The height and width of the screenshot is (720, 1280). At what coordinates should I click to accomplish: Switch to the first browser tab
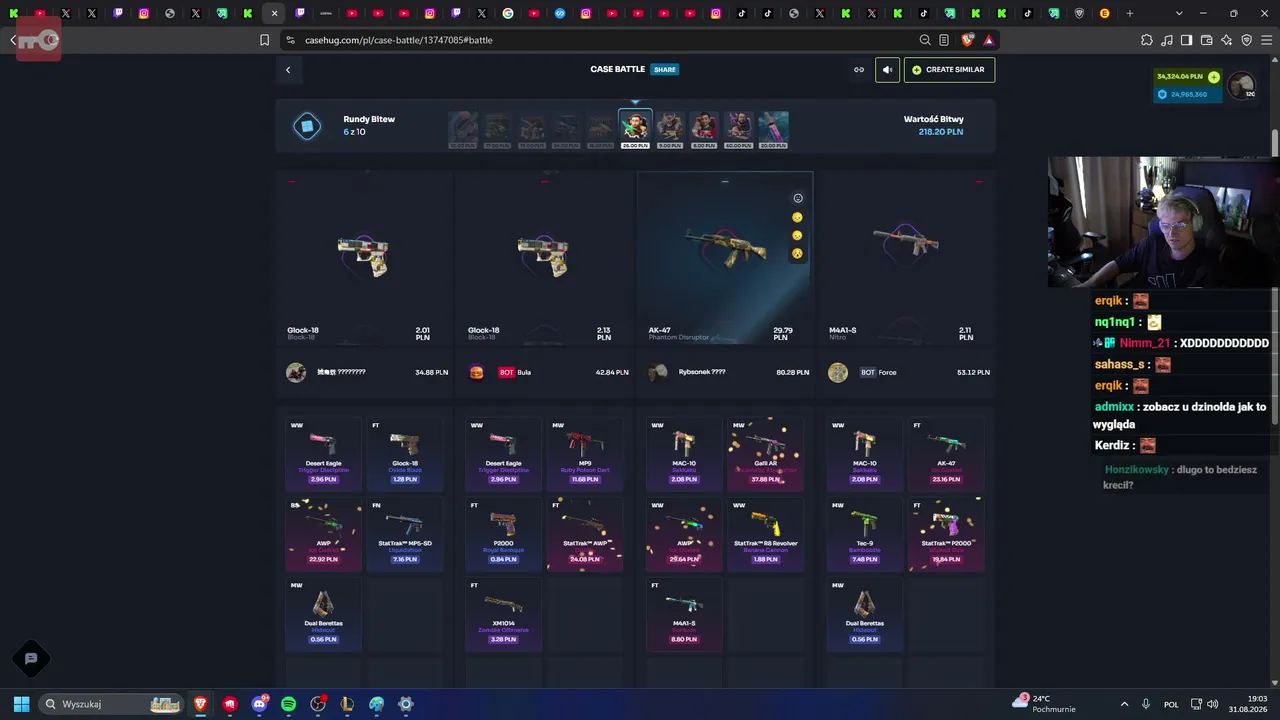(14, 13)
